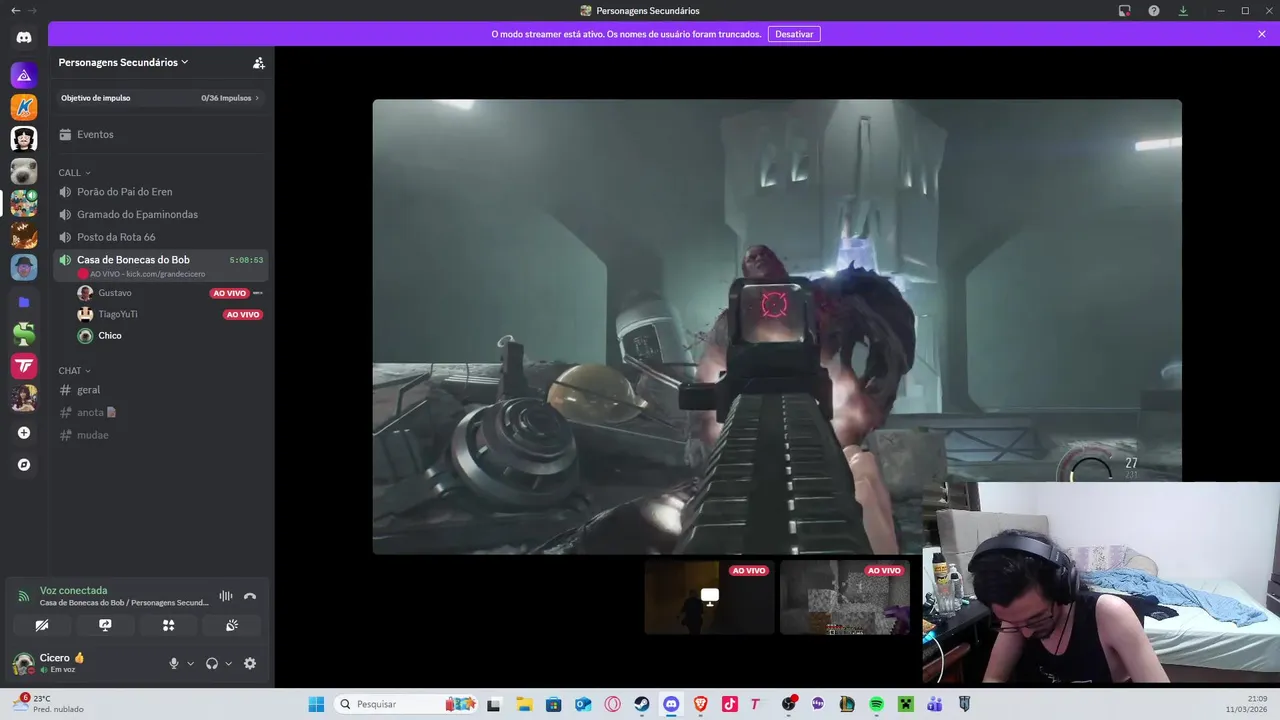Open Steam from the taskbar
This screenshot has height=720, width=1280.
642,704
